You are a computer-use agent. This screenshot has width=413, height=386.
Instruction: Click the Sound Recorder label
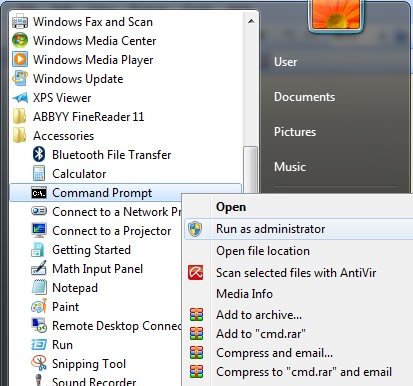(94, 381)
